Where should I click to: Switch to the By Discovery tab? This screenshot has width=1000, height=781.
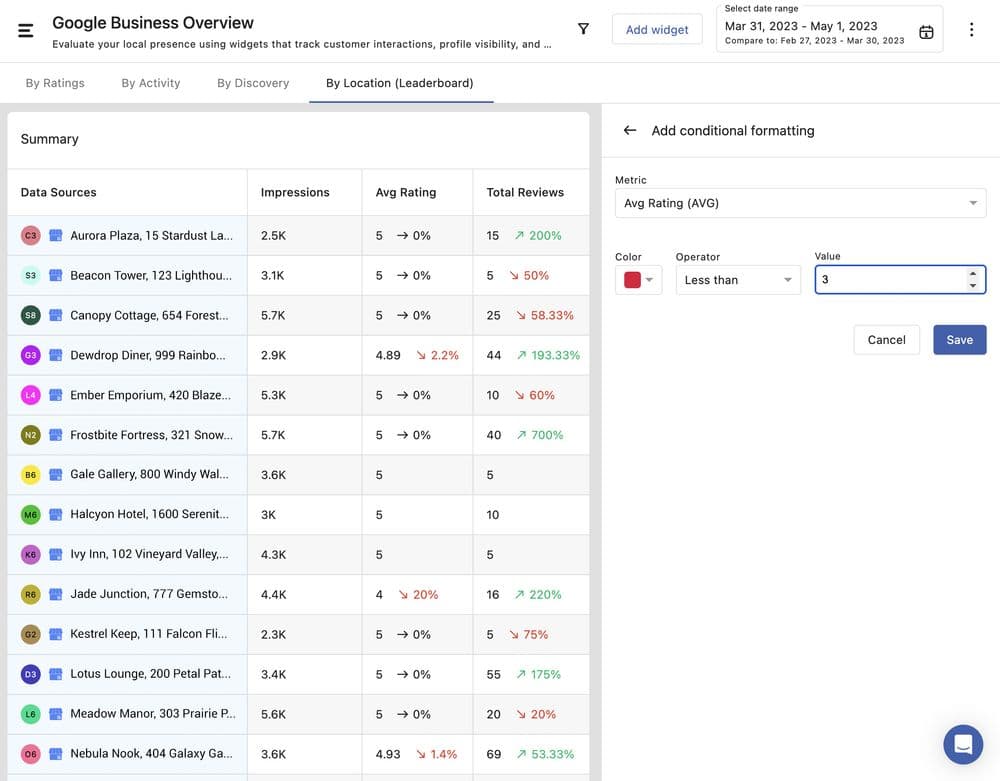(x=253, y=83)
